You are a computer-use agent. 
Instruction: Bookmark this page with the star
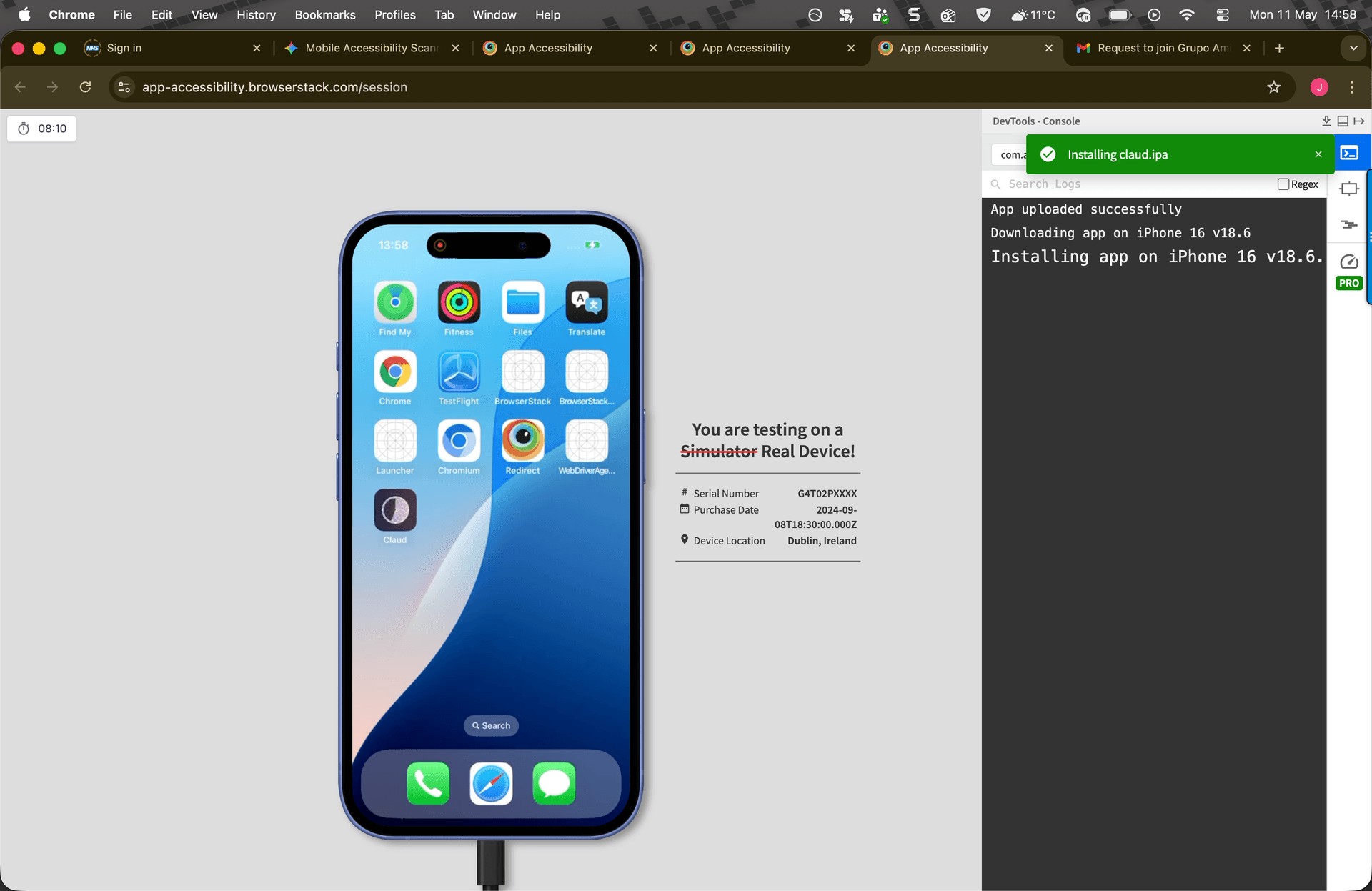coord(1273,87)
